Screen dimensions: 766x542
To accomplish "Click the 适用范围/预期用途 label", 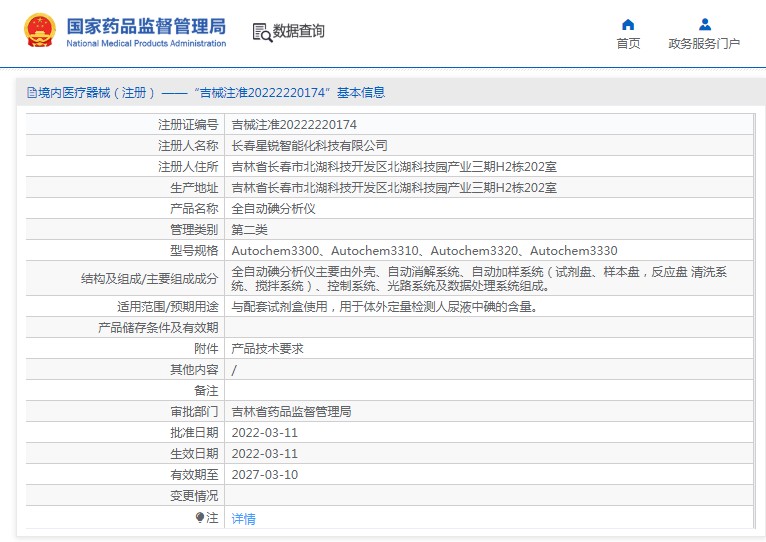I will pyautogui.click(x=168, y=307).
